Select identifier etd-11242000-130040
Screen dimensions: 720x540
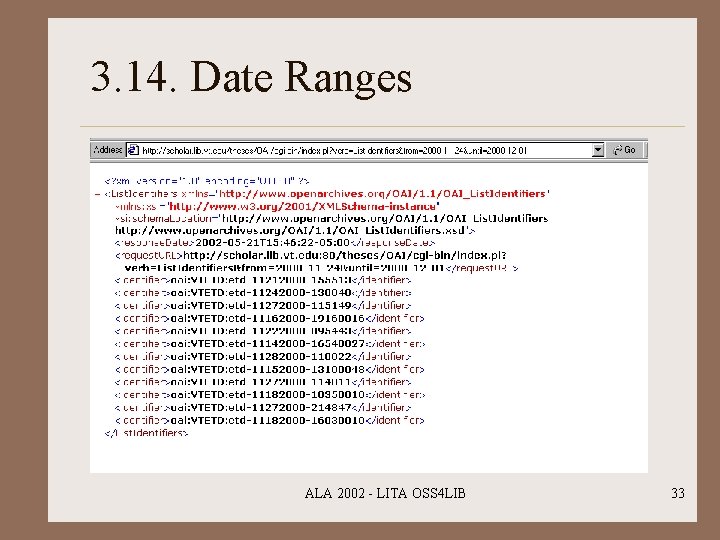pyautogui.click(x=263, y=292)
